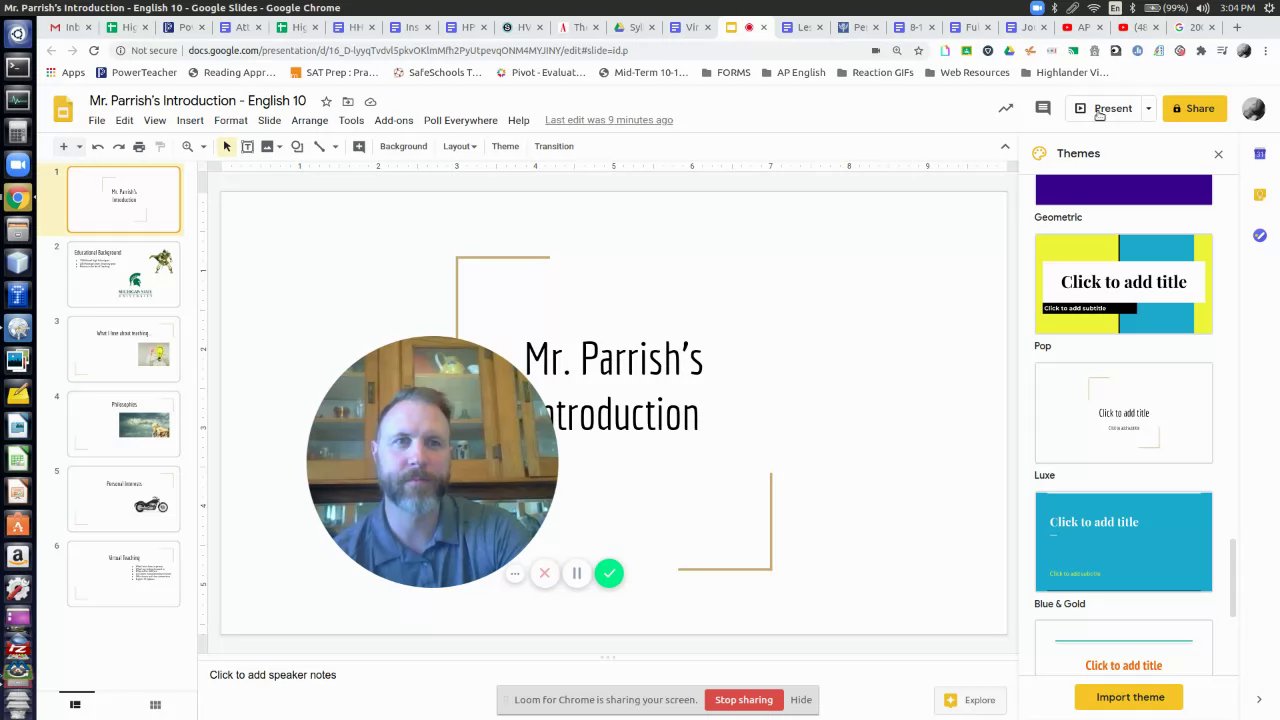Viewport: 1280px width, 720px height.
Task: Add a comment with the toolbar icon
Action: click(x=359, y=147)
